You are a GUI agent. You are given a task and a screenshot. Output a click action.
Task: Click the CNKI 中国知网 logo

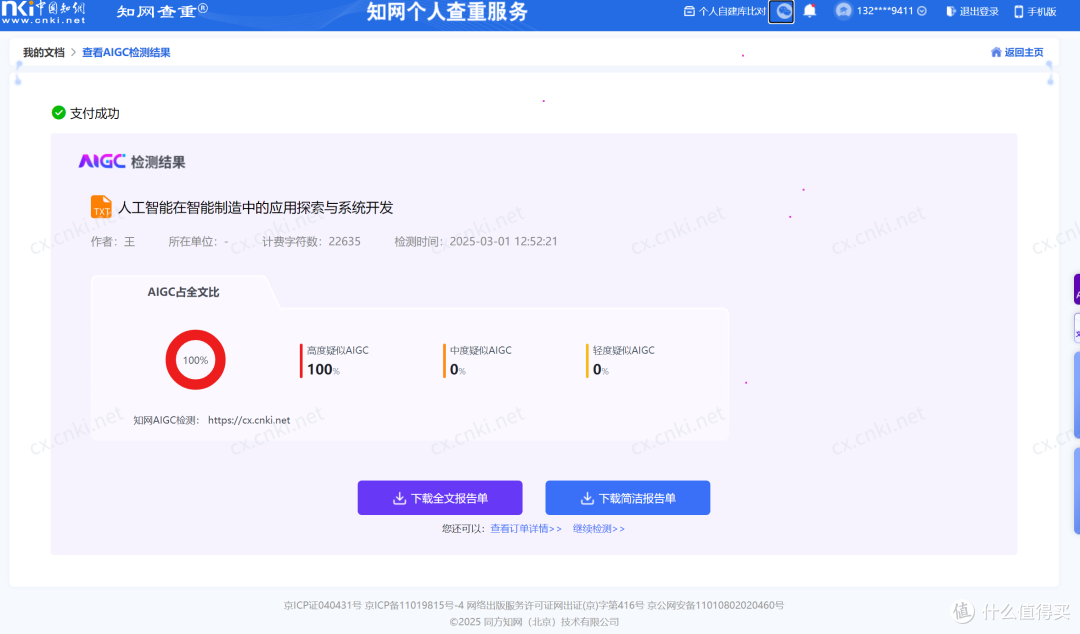[43, 12]
